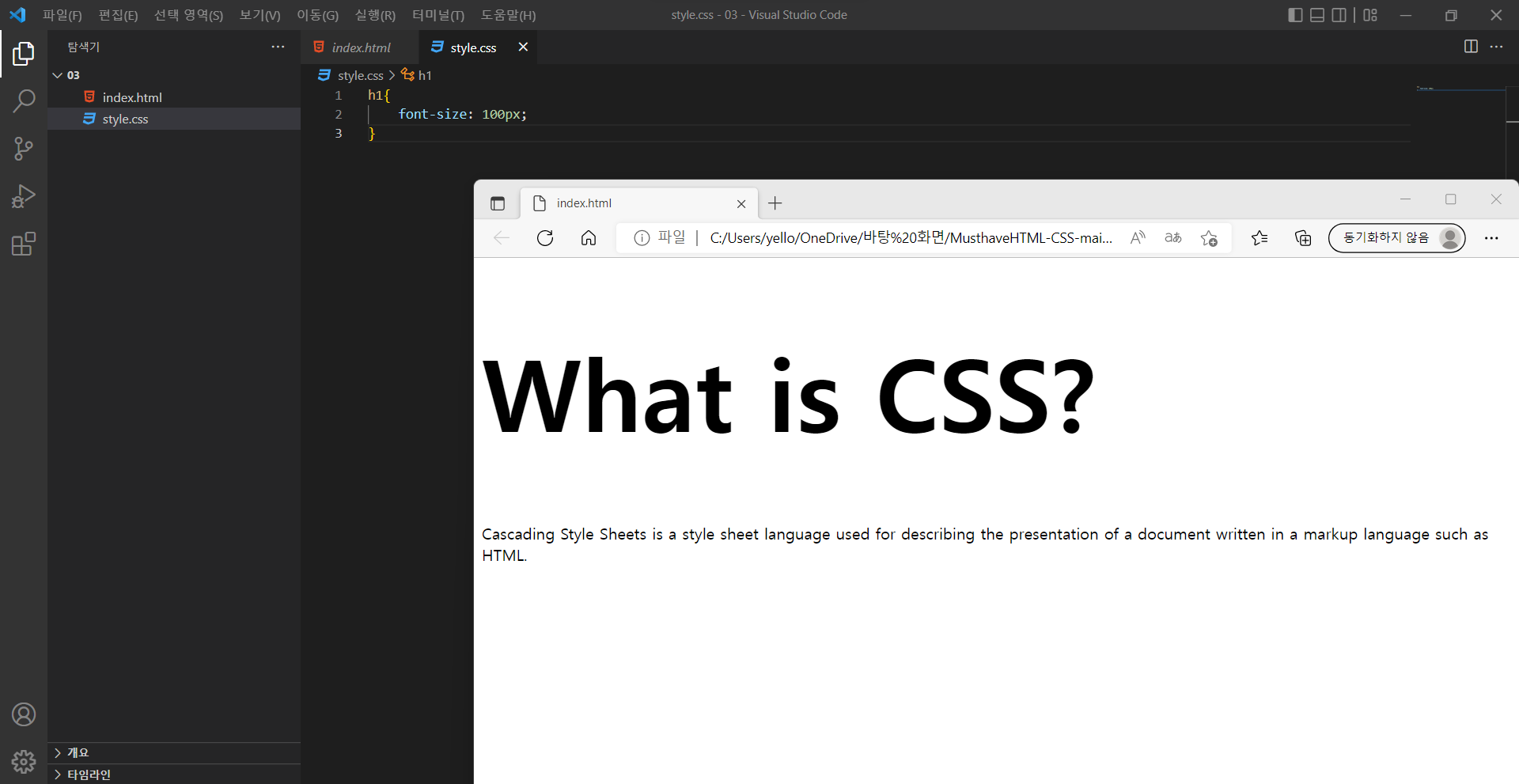1519x784 pixels.
Task: Open the 보기(V) menu
Action: pos(259,15)
